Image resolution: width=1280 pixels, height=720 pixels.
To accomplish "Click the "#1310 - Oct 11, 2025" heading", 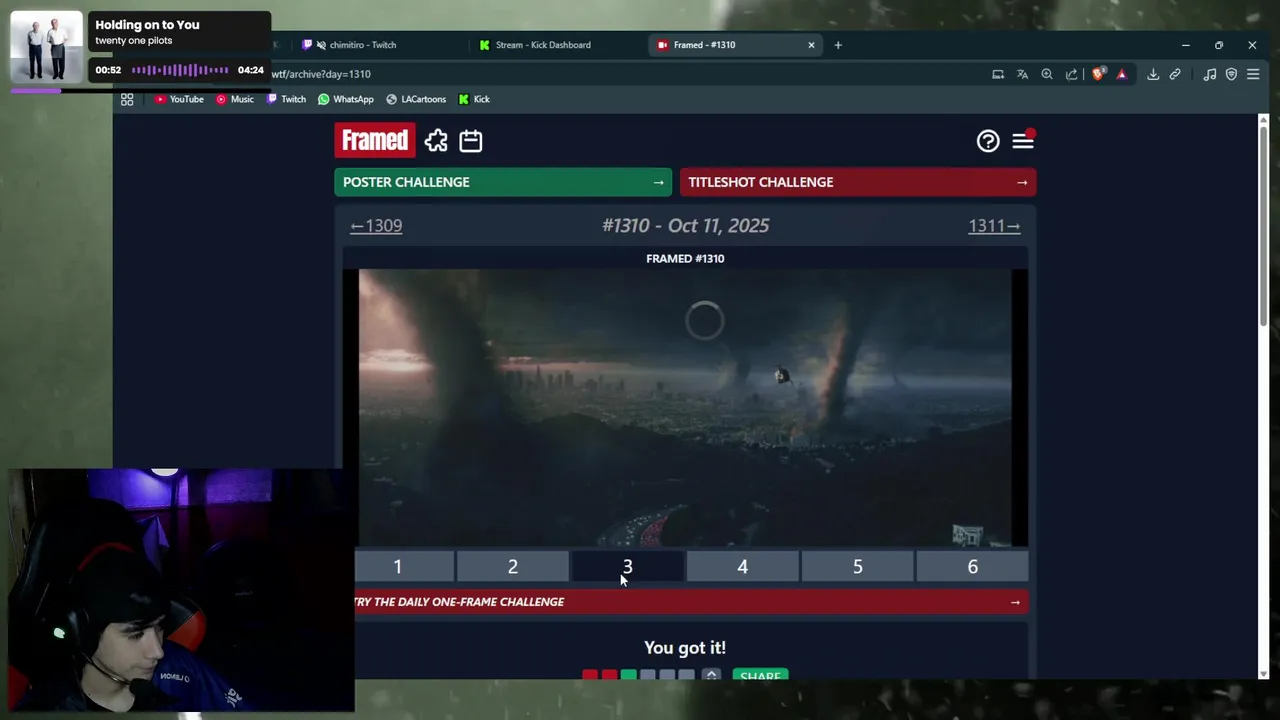I will (x=685, y=225).
